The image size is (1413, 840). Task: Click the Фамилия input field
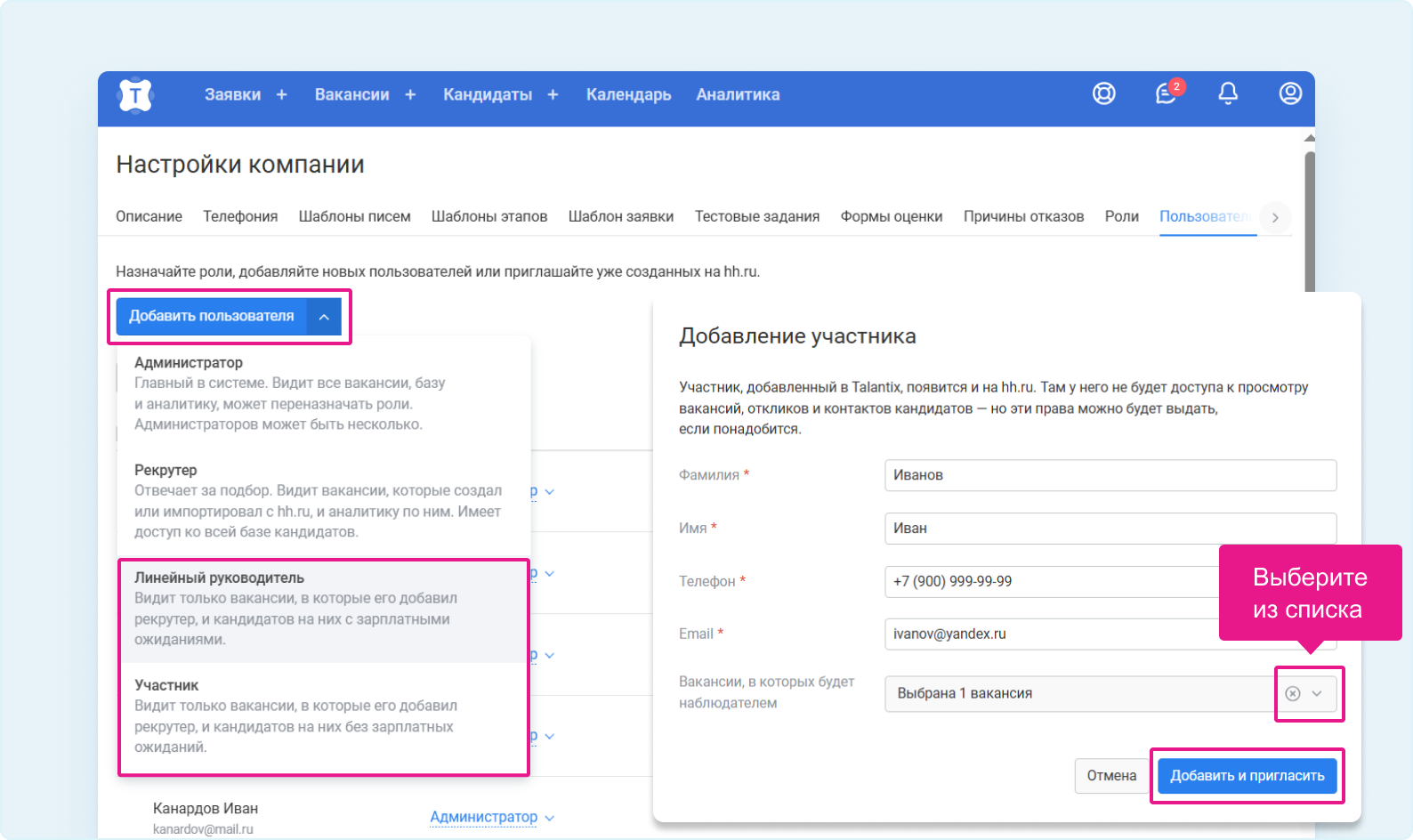click(x=1110, y=475)
